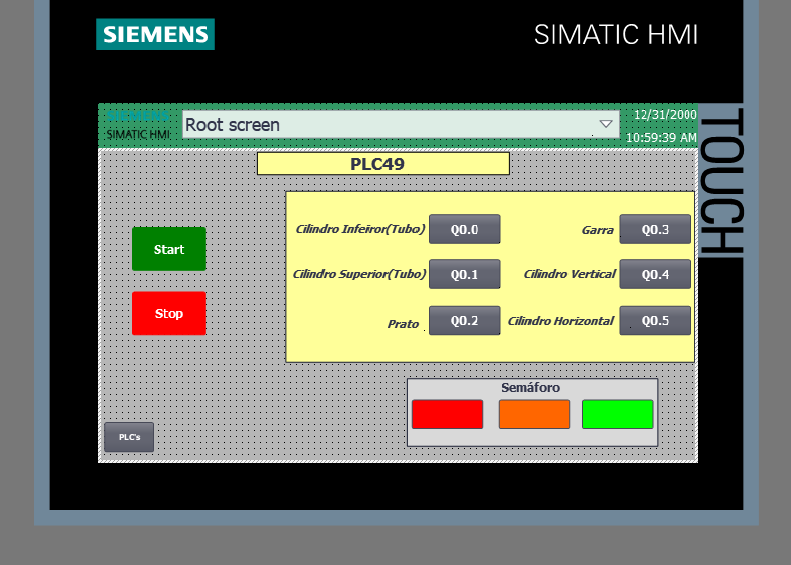Click the red Stop button
The image size is (791, 565).
point(169,313)
